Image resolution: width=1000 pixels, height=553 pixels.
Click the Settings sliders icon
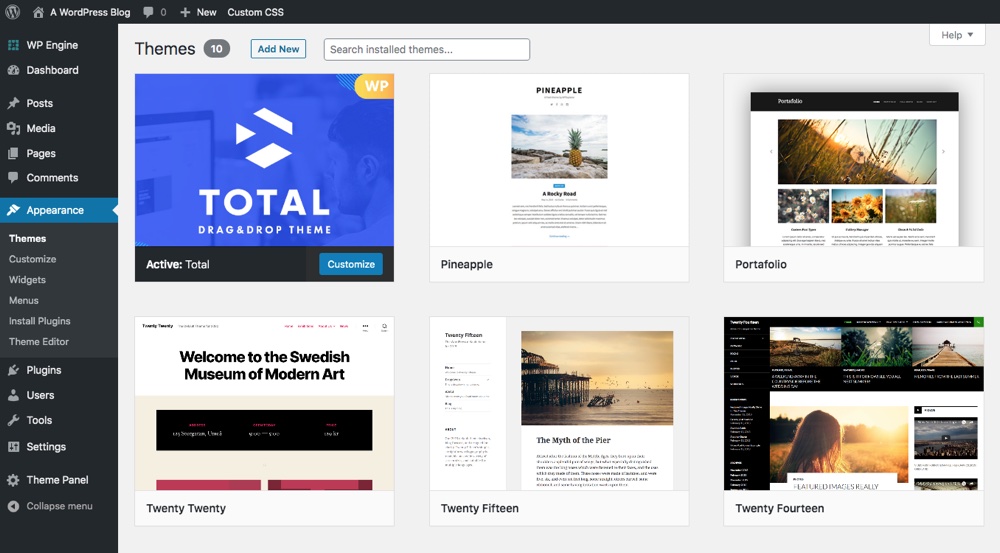[x=13, y=446]
